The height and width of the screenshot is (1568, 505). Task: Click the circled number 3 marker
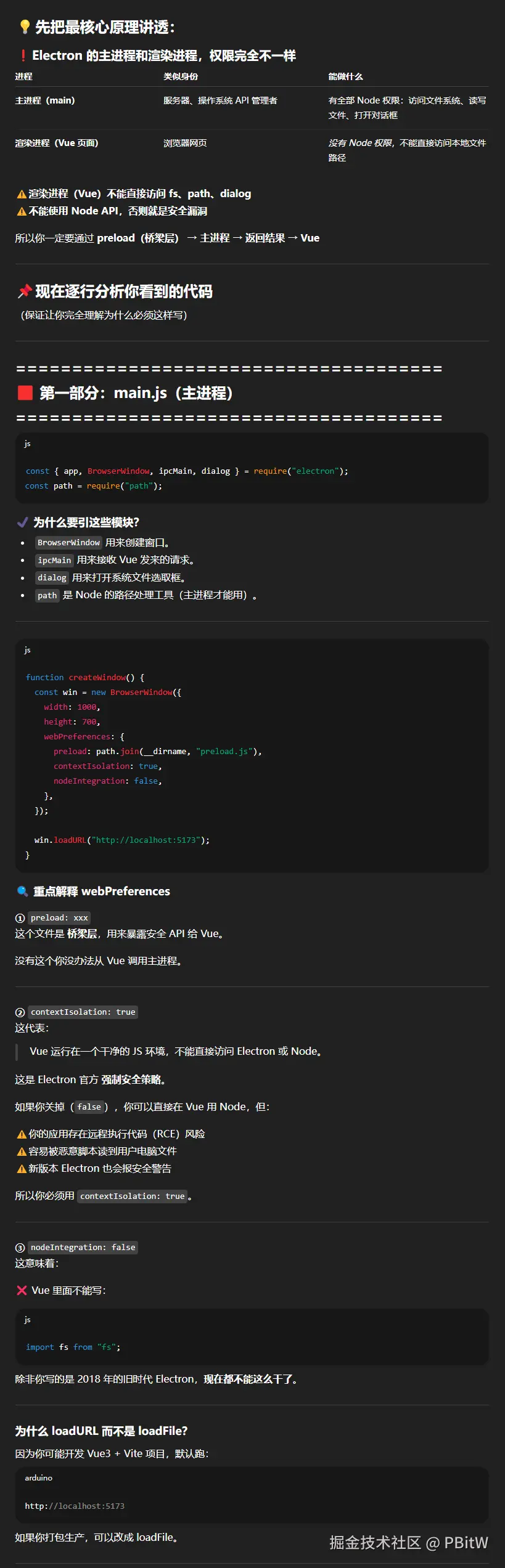click(20, 1248)
